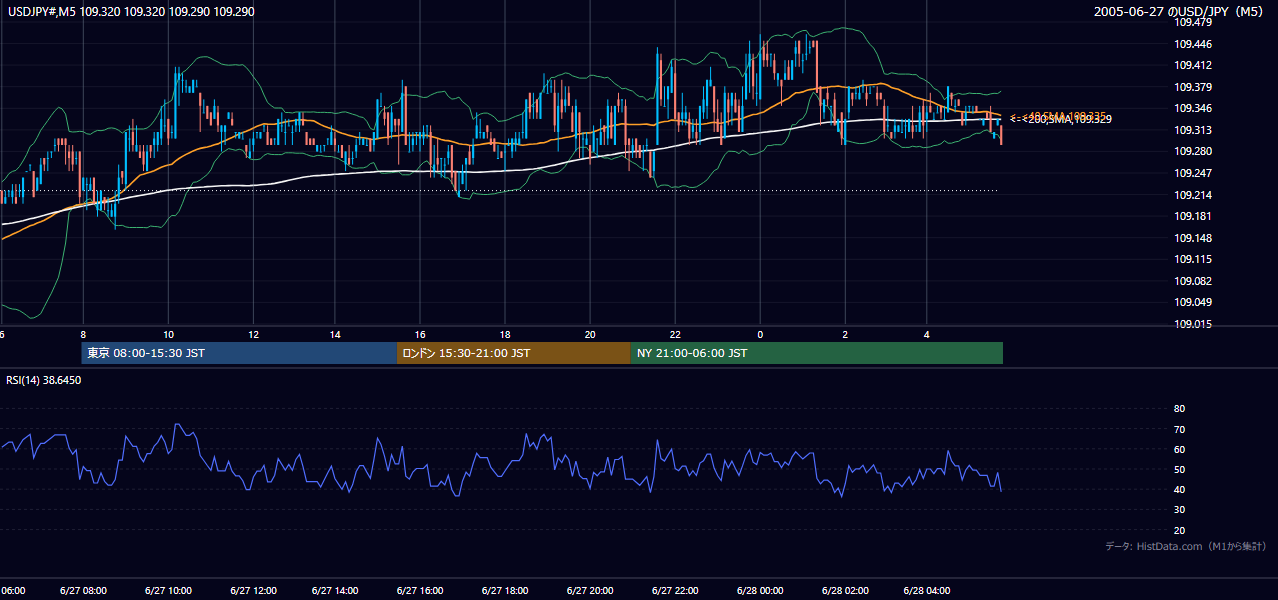Click the 109.181 price axis label

[x=1193, y=216]
